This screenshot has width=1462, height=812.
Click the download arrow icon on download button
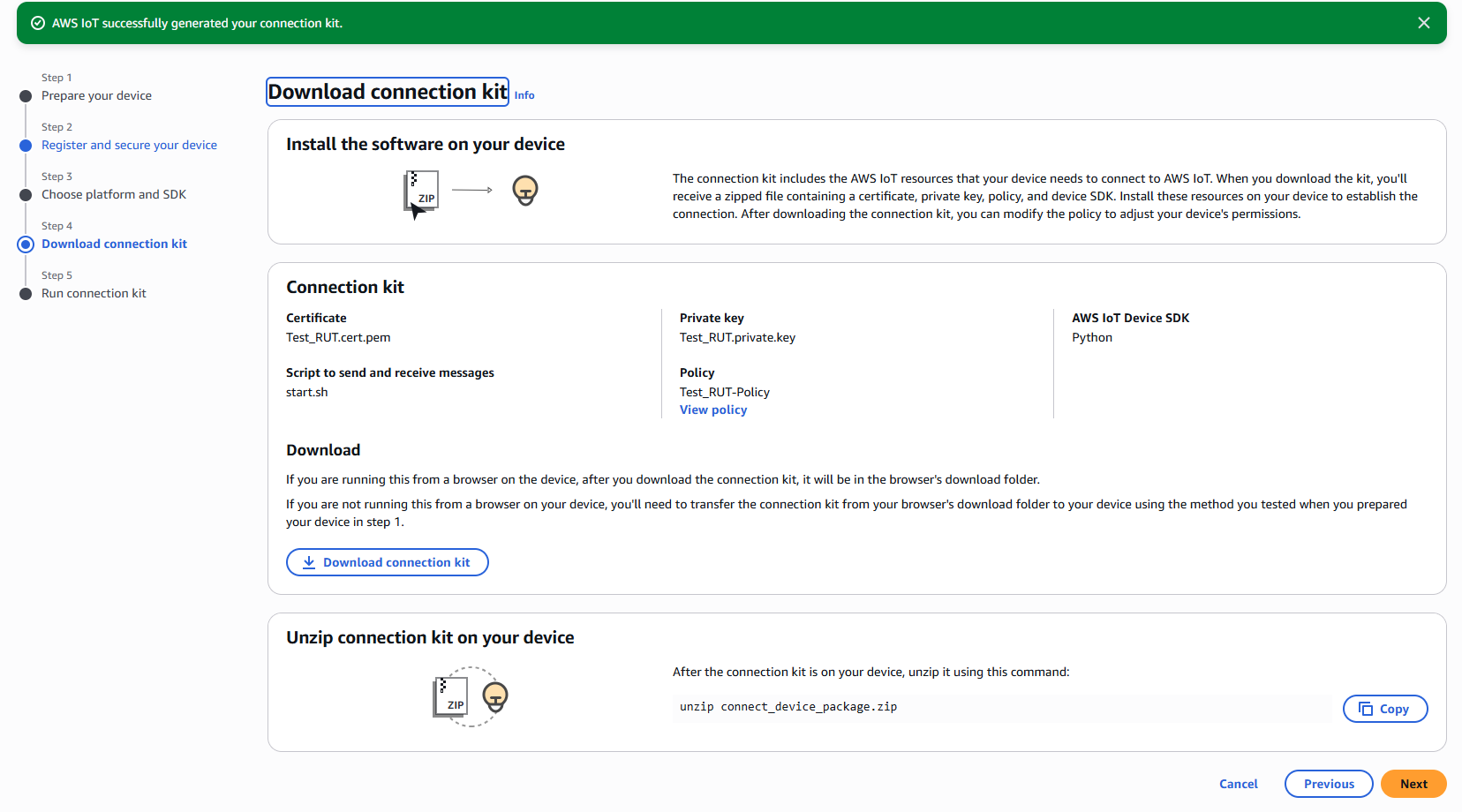[x=309, y=562]
